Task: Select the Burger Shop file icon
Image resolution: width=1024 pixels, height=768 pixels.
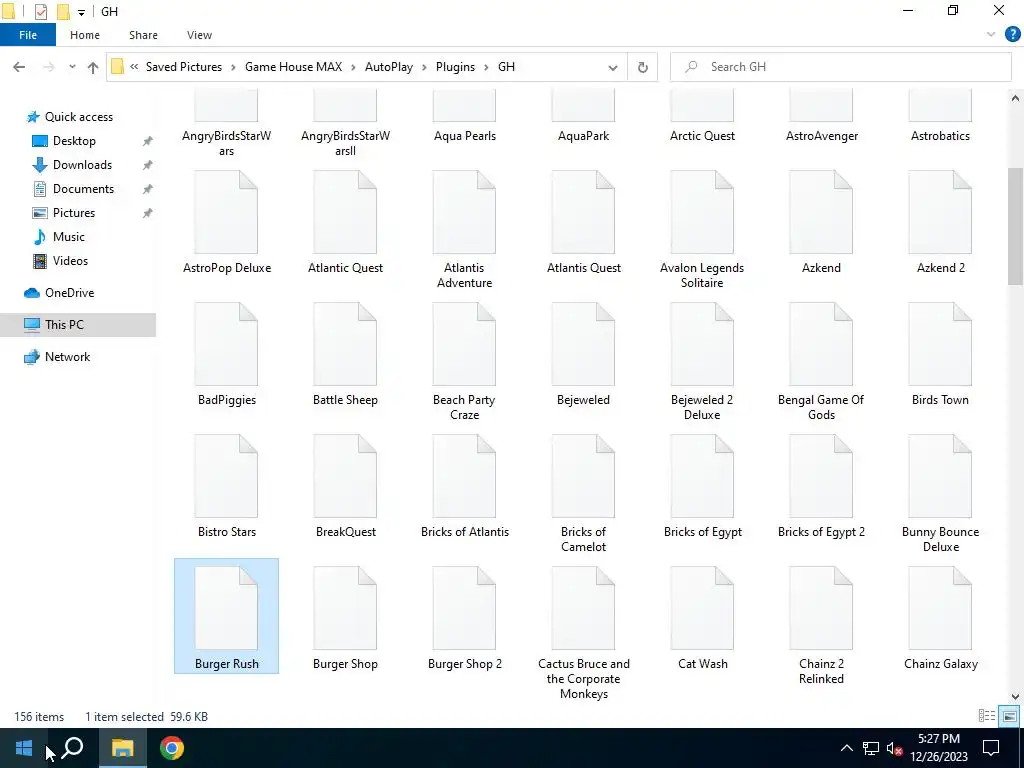Action: point(345,608)
